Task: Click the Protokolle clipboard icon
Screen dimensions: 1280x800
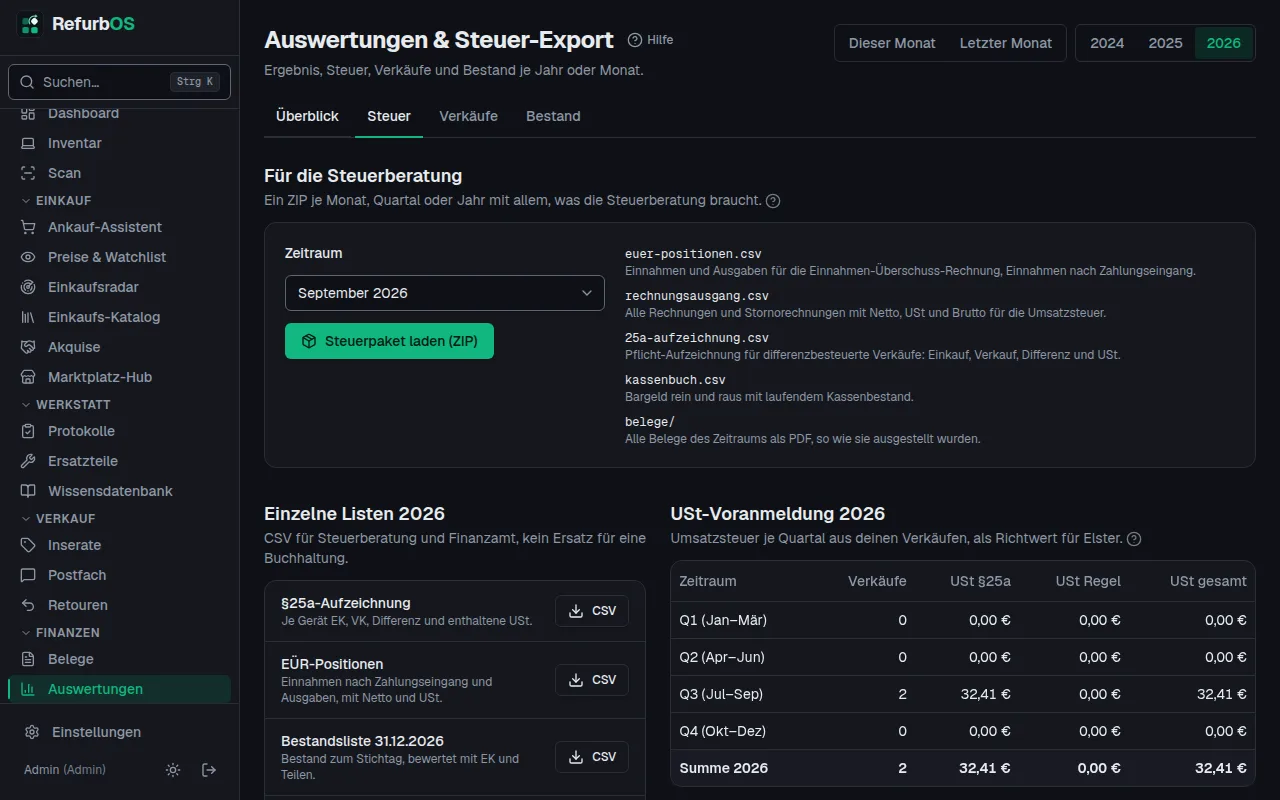Action: point(28,431)
